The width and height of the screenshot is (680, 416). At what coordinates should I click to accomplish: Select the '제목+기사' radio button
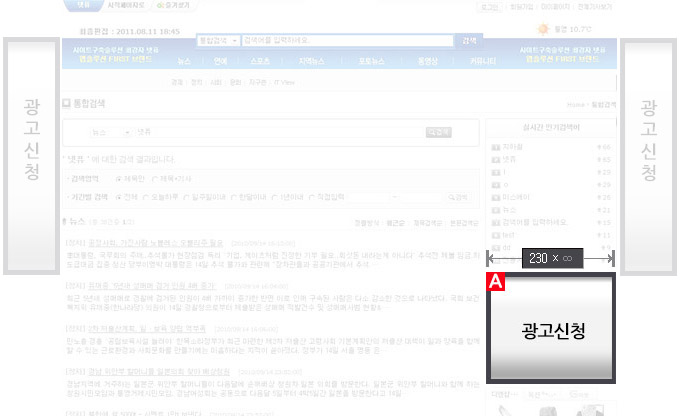pyautogui.click(x=155, y=177)
